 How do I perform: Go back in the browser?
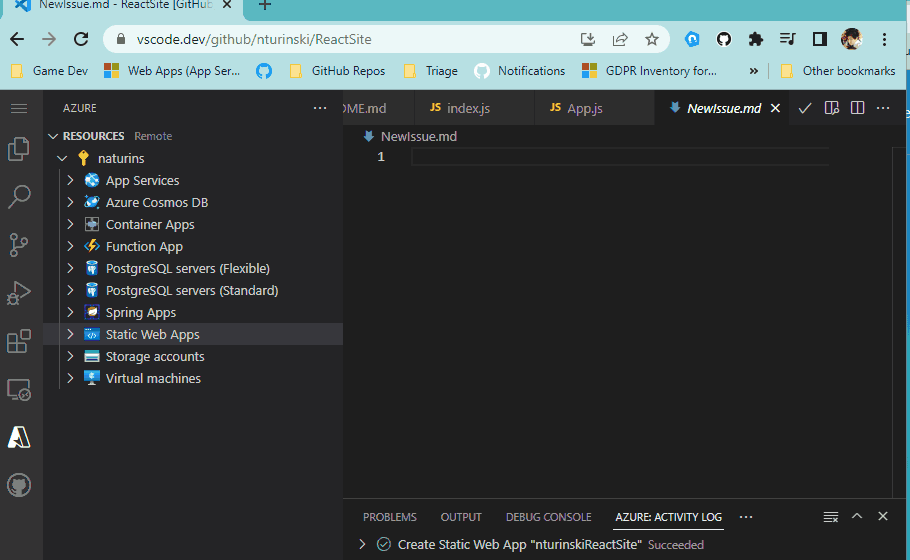[17, 39]
